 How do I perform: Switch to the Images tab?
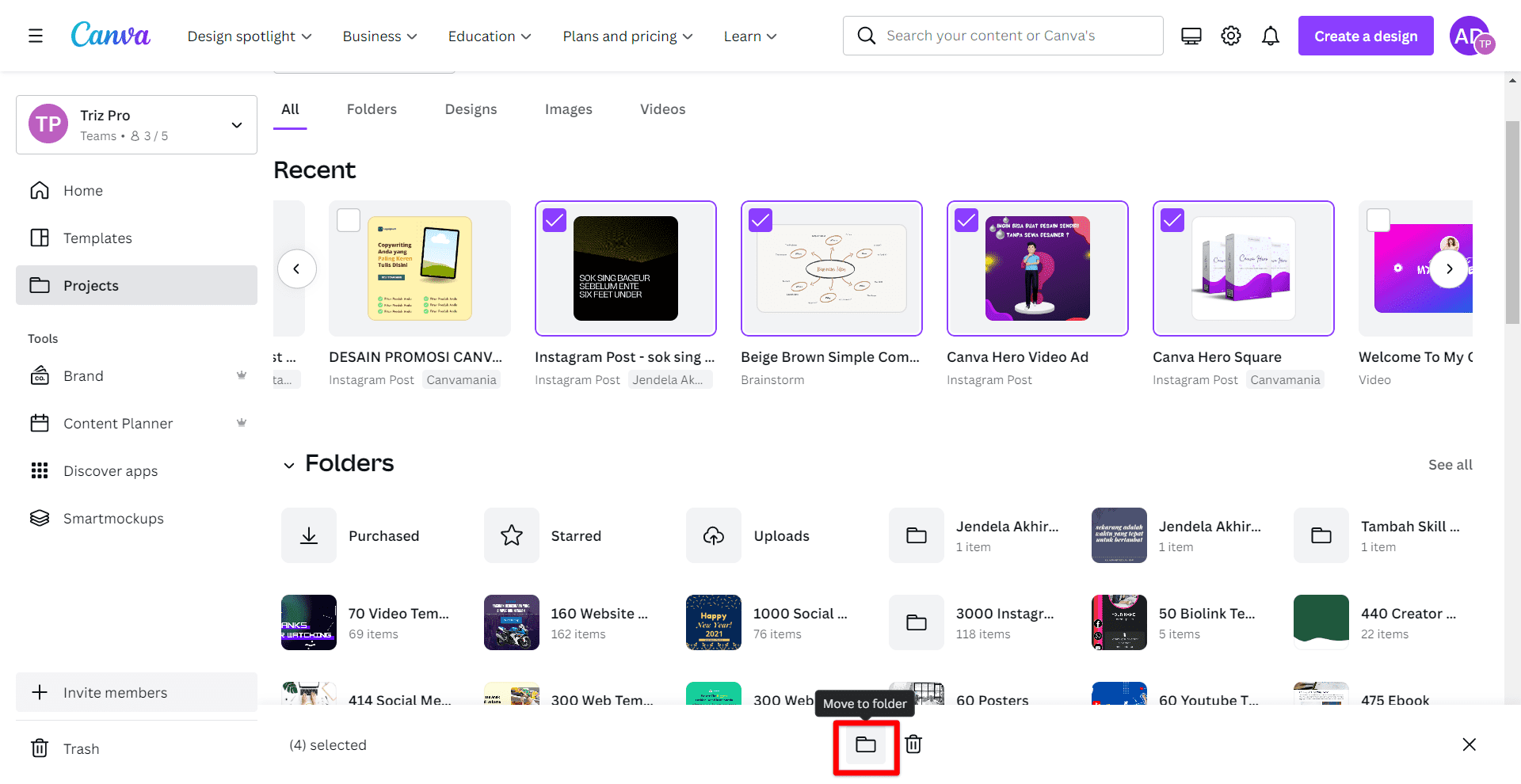[x=568, y=109]
